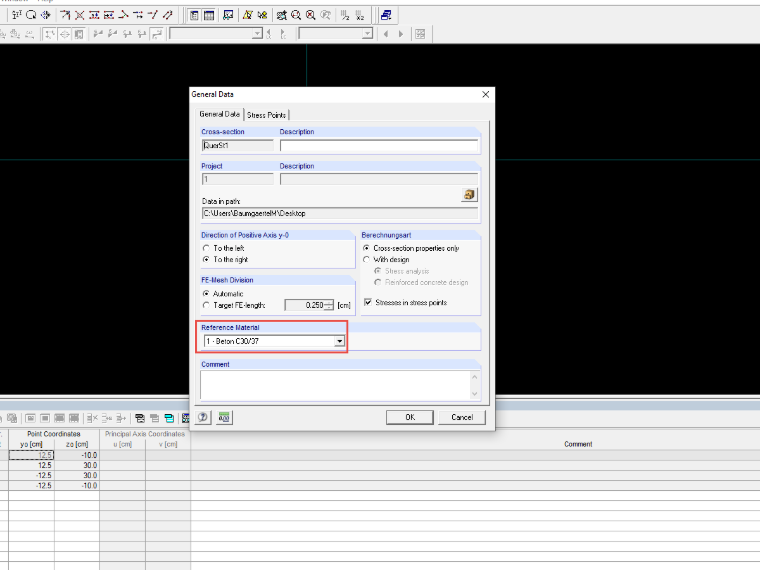Click the delete row icon in table toolbar
This screenshot has height=570, width=760.
coord(92,418)
